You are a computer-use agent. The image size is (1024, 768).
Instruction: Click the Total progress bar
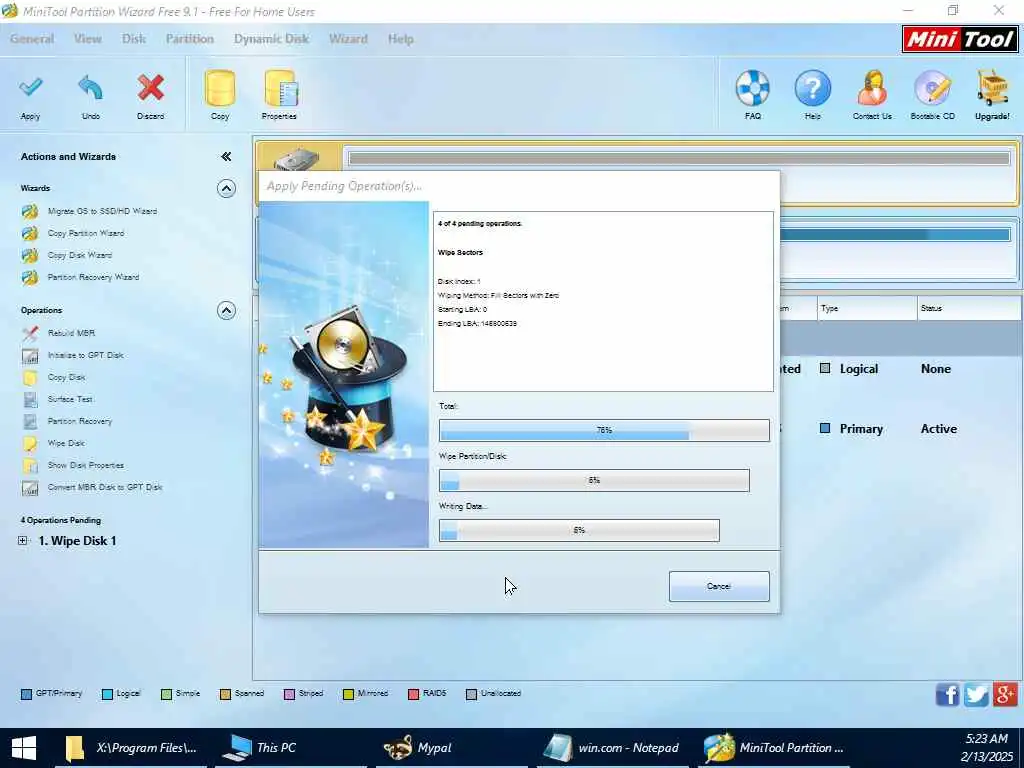coord(604,430)
